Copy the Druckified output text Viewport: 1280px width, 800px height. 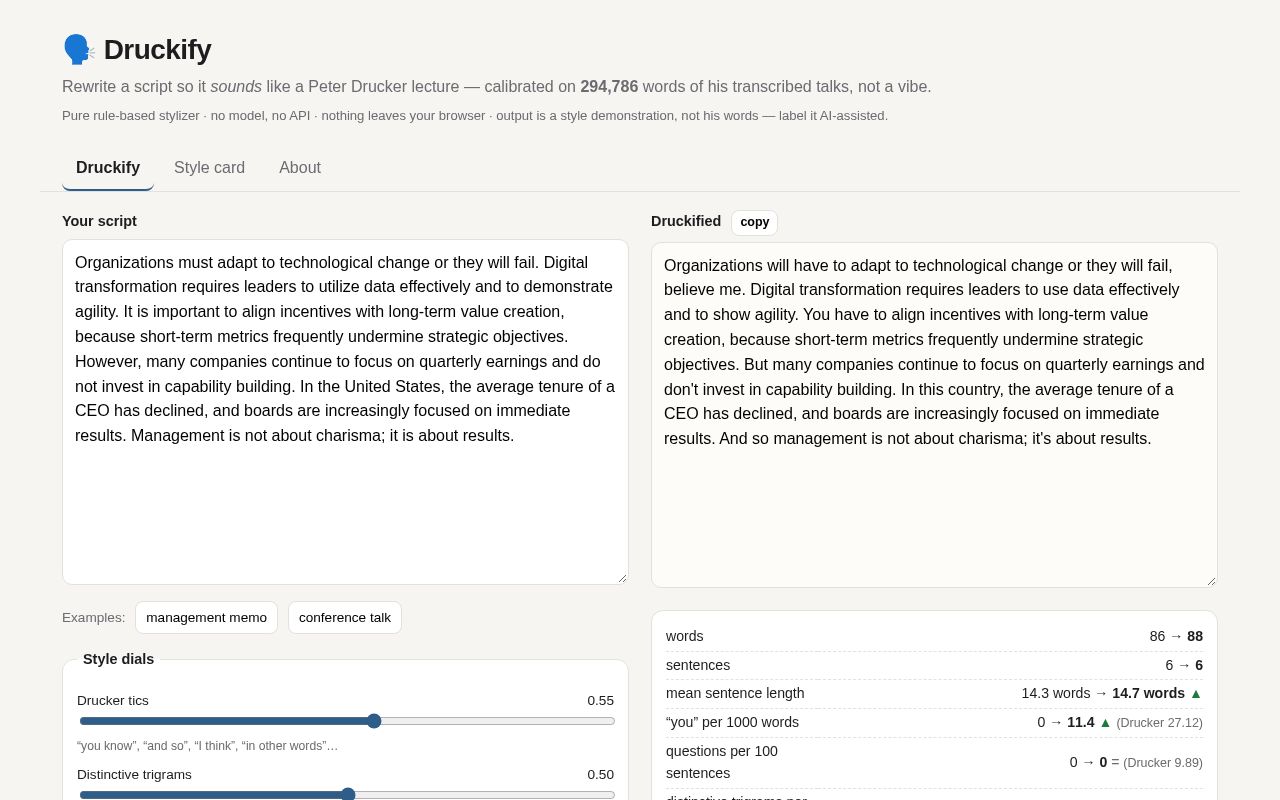(754, 222)
